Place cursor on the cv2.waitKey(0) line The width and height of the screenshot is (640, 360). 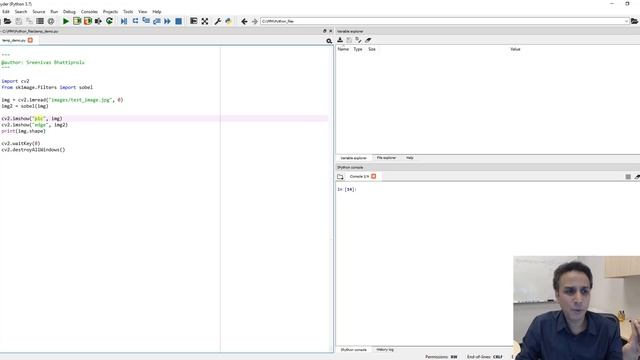[x=21, y=144]
